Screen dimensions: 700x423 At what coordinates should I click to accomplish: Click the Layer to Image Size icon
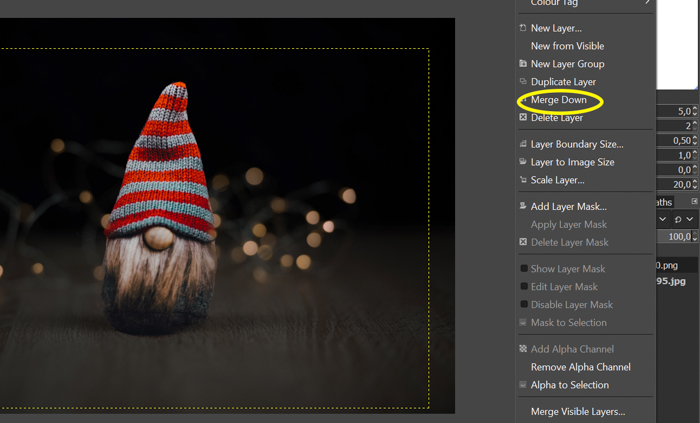pyautogui.click(x=523, y=162)
